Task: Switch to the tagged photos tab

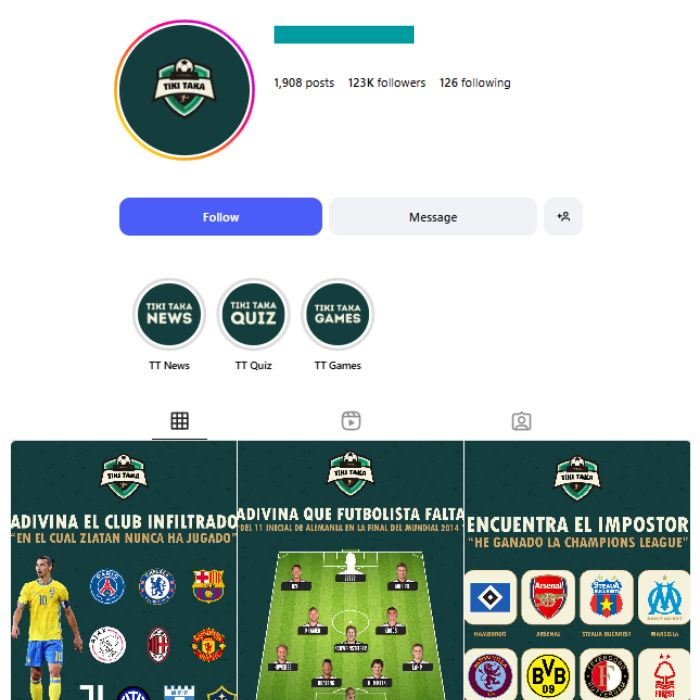Action: pos(521,421)
